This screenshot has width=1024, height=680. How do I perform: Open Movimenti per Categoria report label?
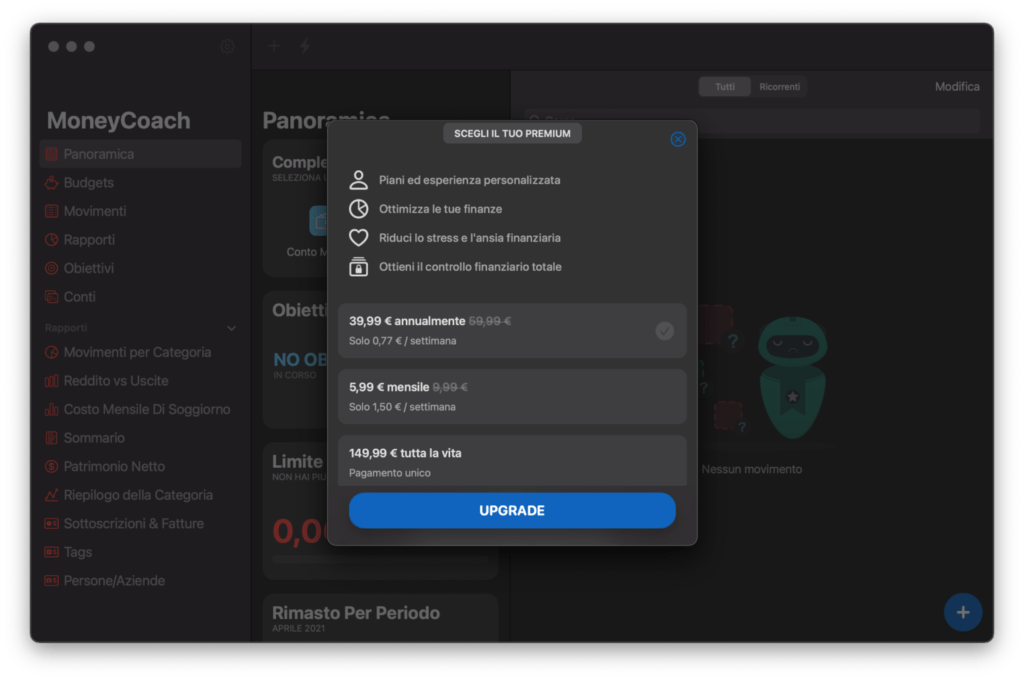pyautogui.click(x=137, y=353)
